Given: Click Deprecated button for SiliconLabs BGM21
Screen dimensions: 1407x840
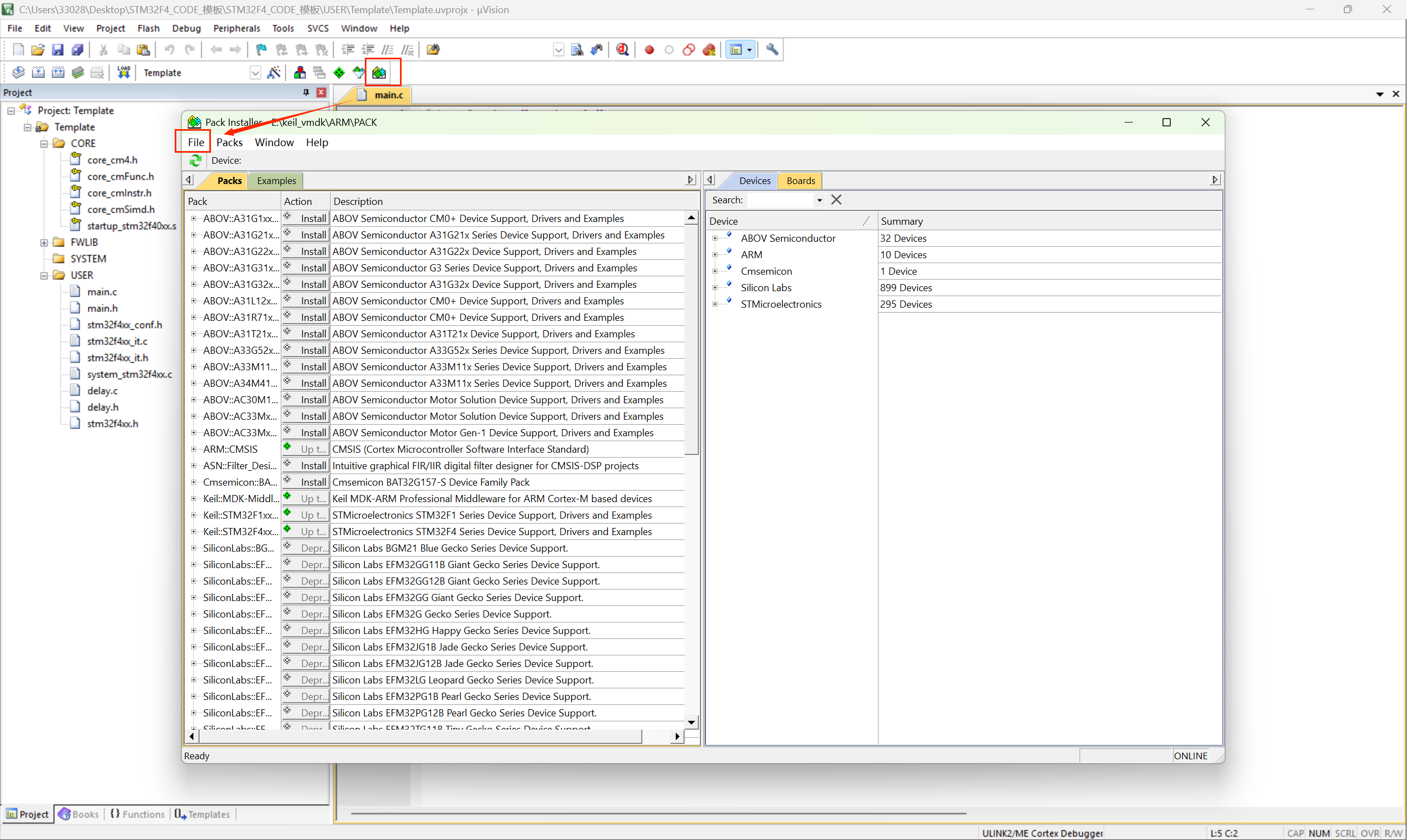Looking at the screenshot, I should point(306,548).
